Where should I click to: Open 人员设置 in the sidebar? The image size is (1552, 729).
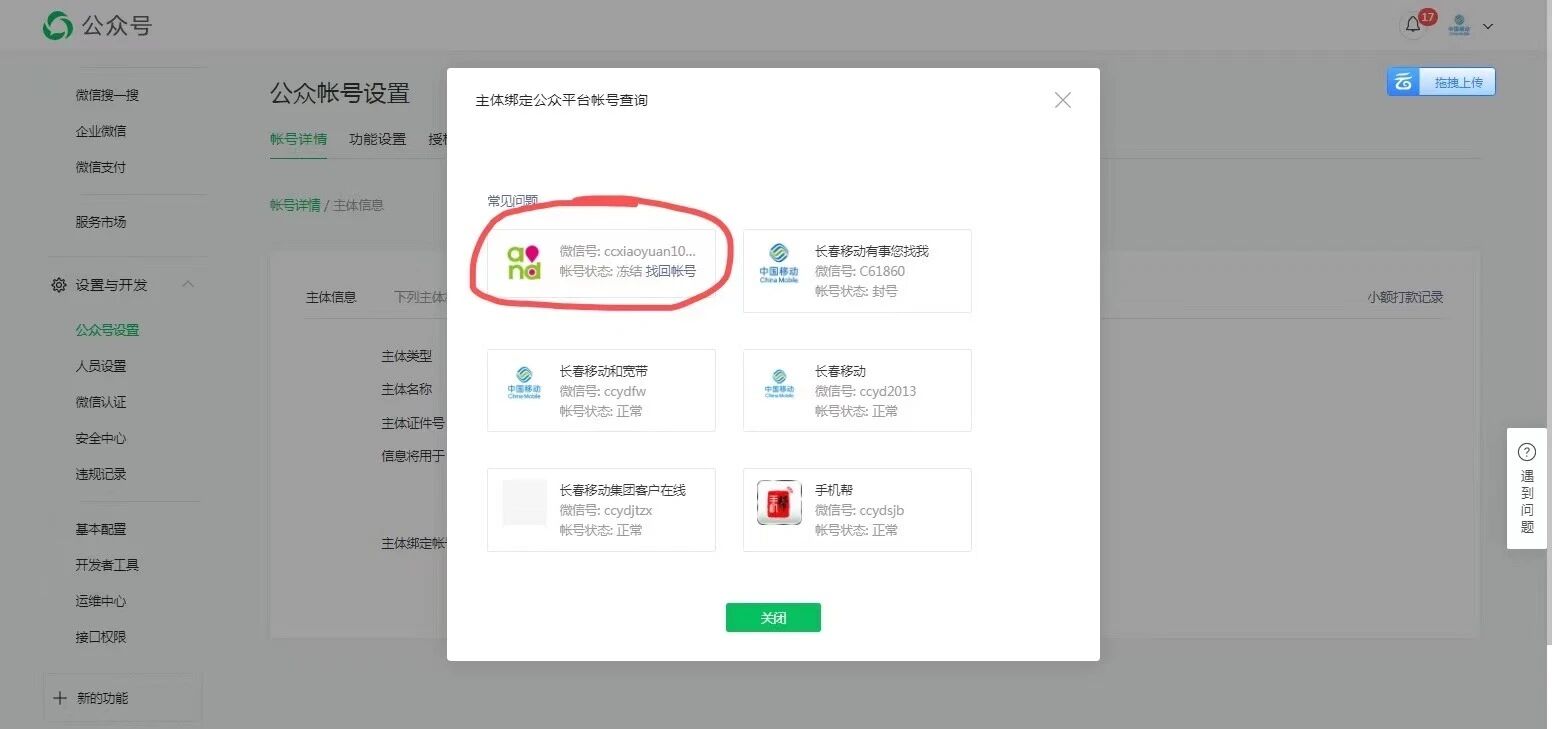tap(101, 366)
